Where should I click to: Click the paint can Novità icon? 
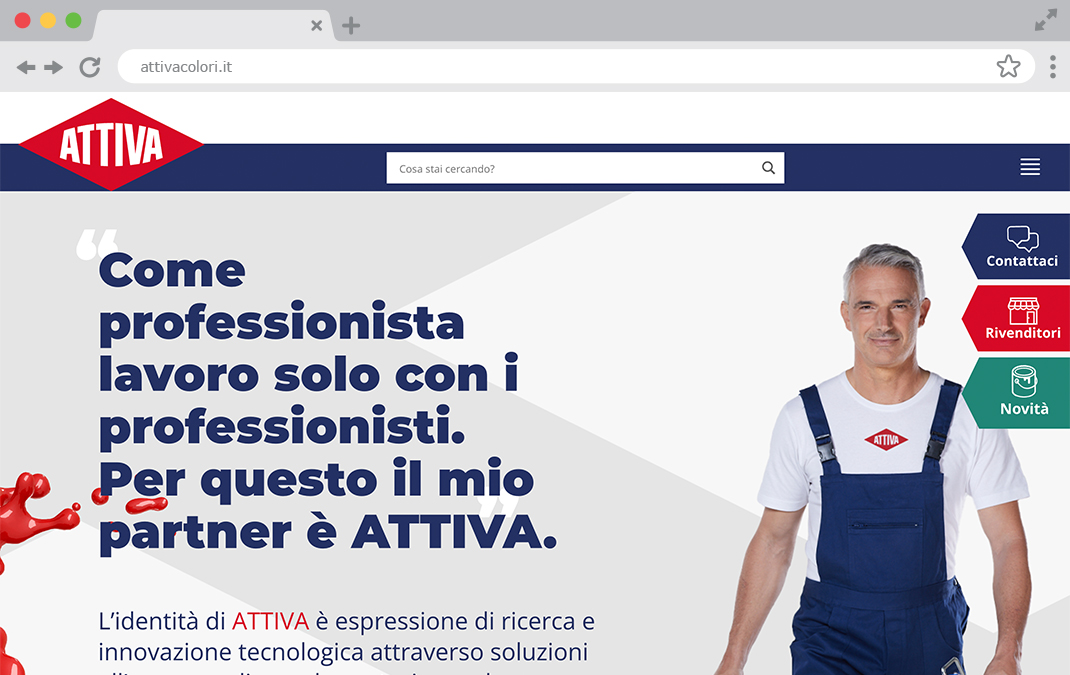coord(1024,382)
